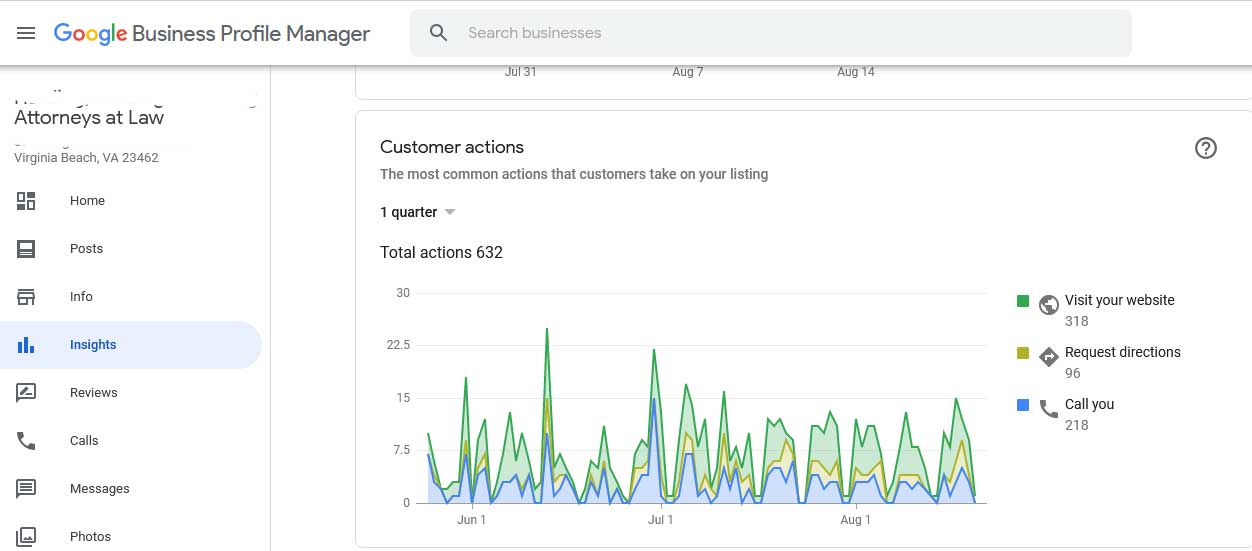Click the blue Call you swatch
The height and width of the screenshot is (551, 1252).
[x=1023, y=404]
